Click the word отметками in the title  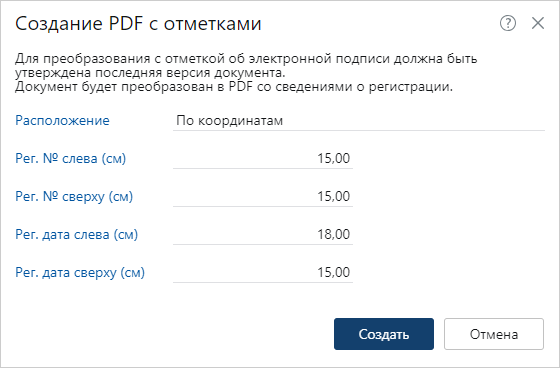click(x=212, y=24)
